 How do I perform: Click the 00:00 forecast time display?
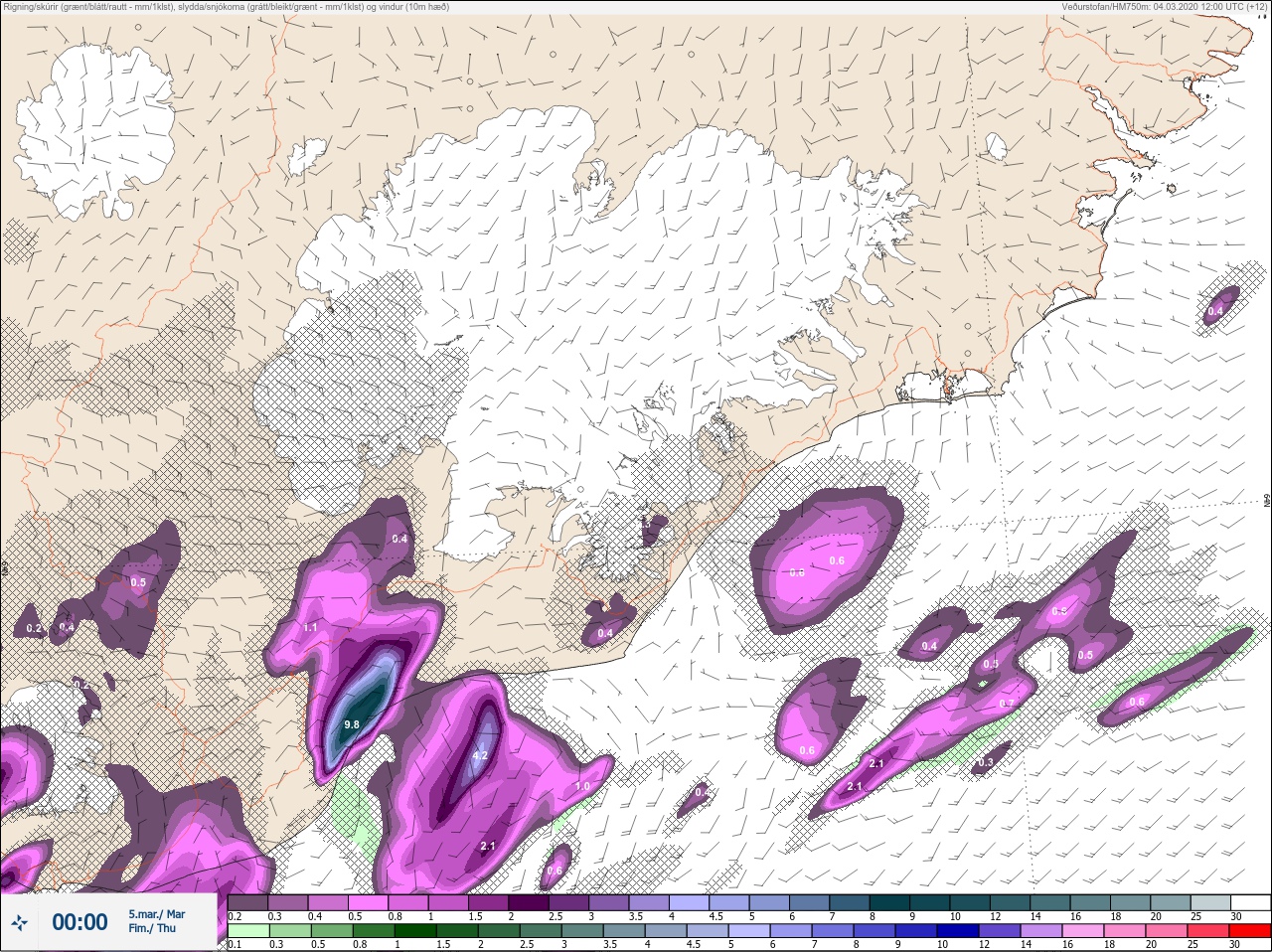(79, 922)
